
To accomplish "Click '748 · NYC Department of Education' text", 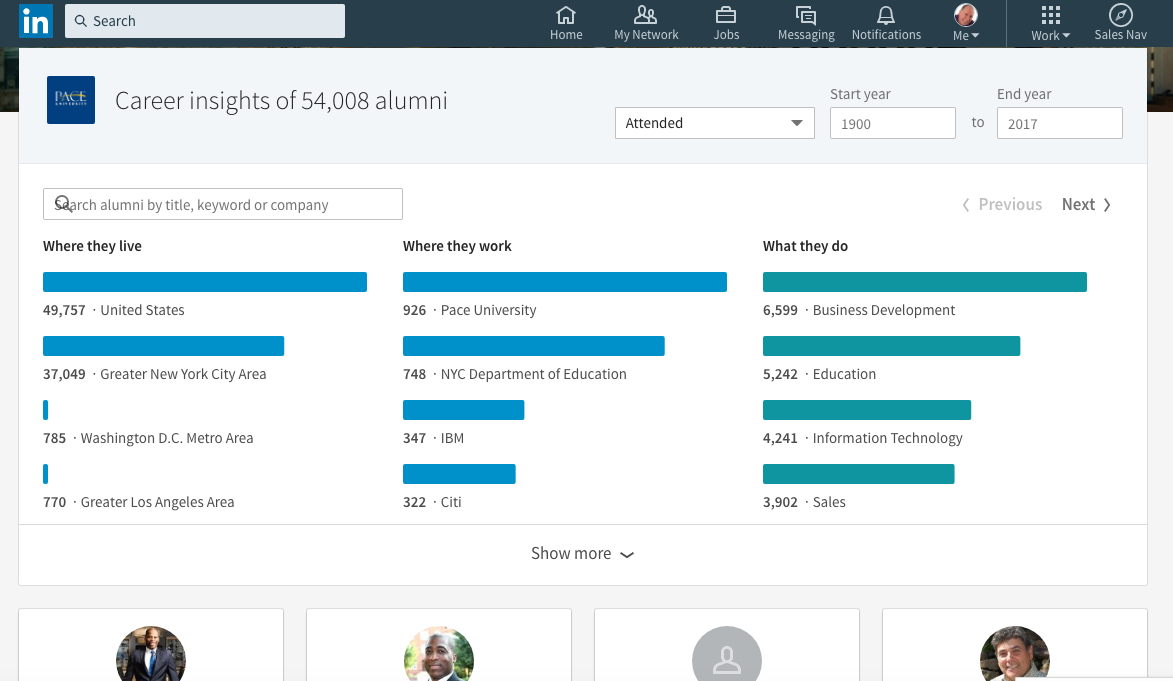I will point(515,374).
